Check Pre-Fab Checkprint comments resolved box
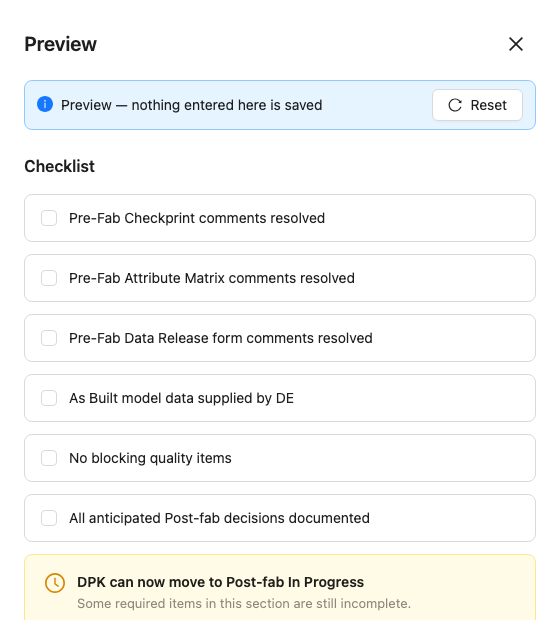Image resolution: width=560 pixels, height=620 pixels. (49, 218)
